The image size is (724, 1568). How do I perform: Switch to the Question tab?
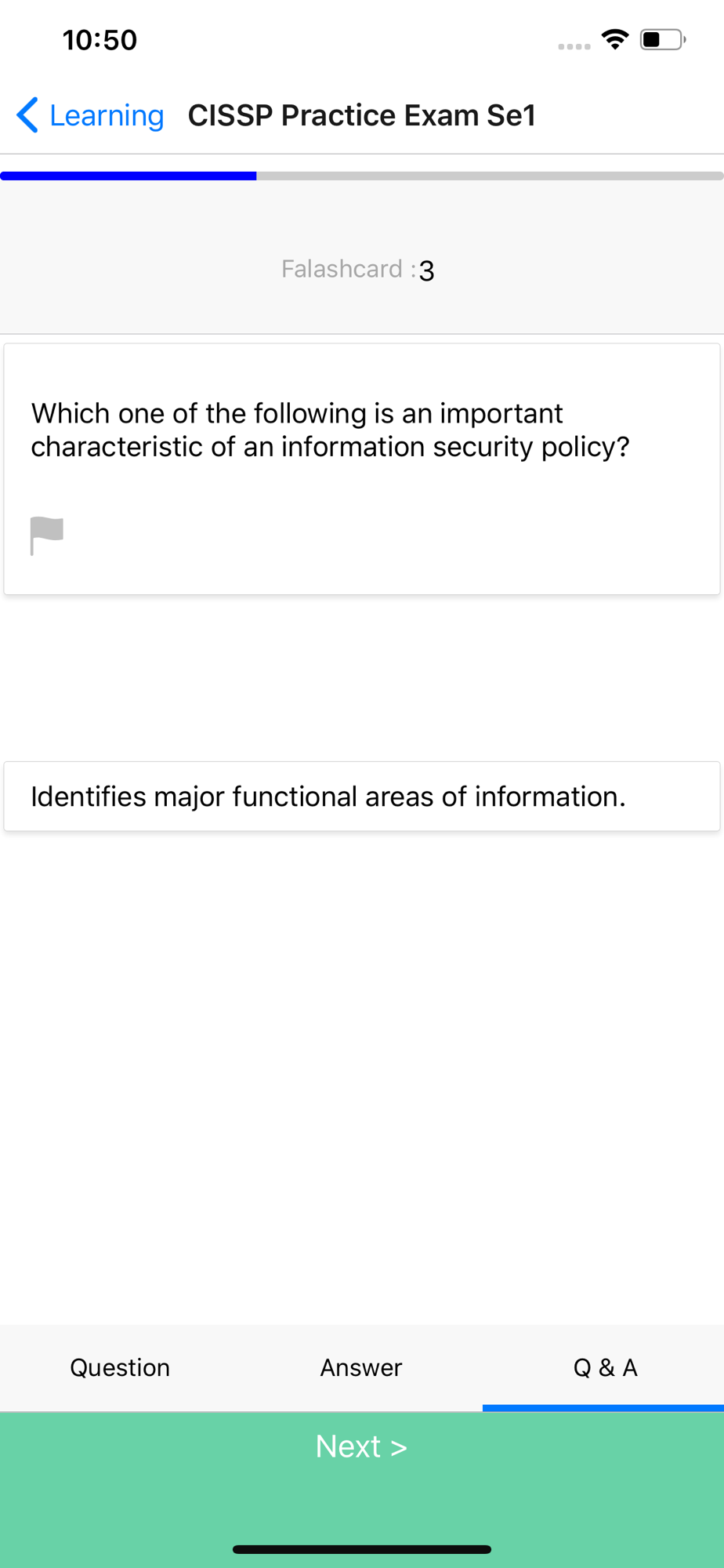[x=120, y=1367]
